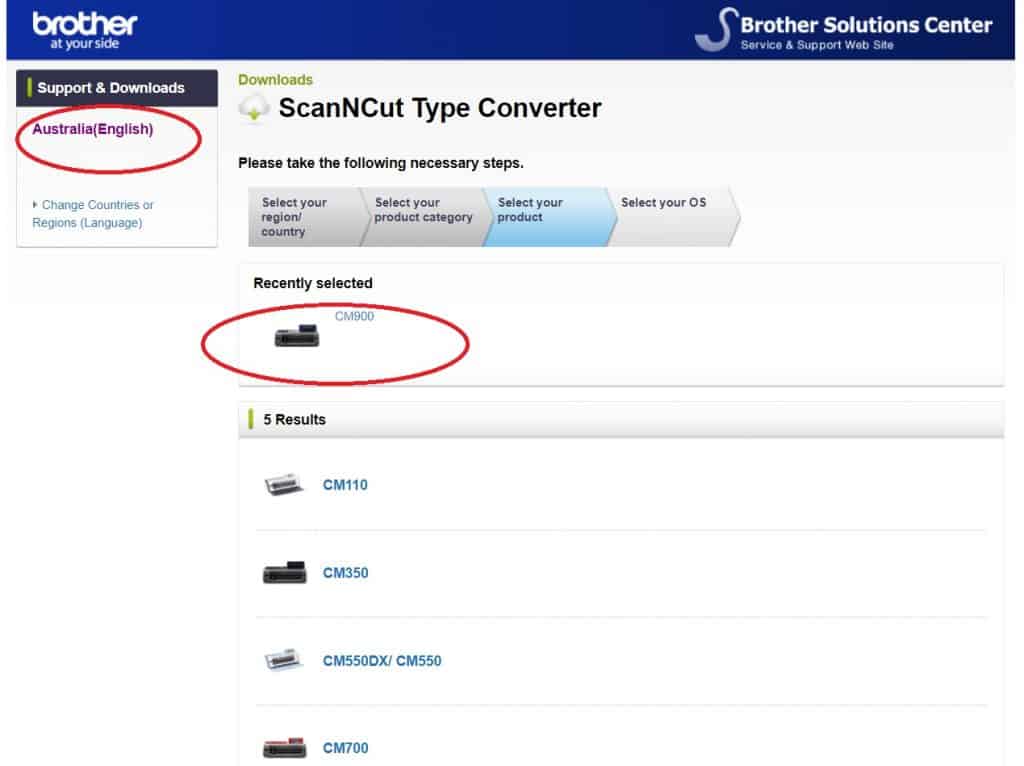The width and height of the screenshot is (1024, 766).
Task: Choose the CM700 product link
Action: pyautogui.click(x=345, y=748)
